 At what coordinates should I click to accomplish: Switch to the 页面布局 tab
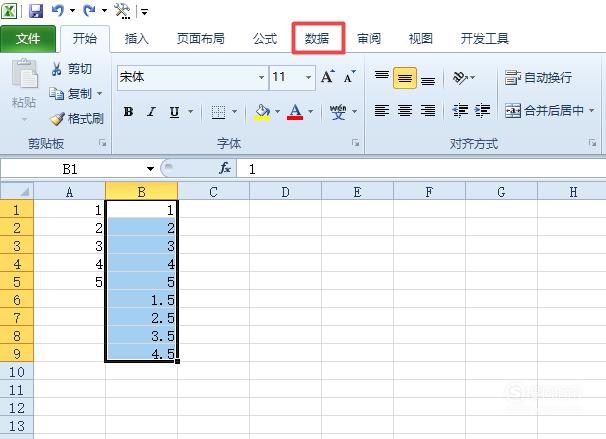(x=201, y=39)
